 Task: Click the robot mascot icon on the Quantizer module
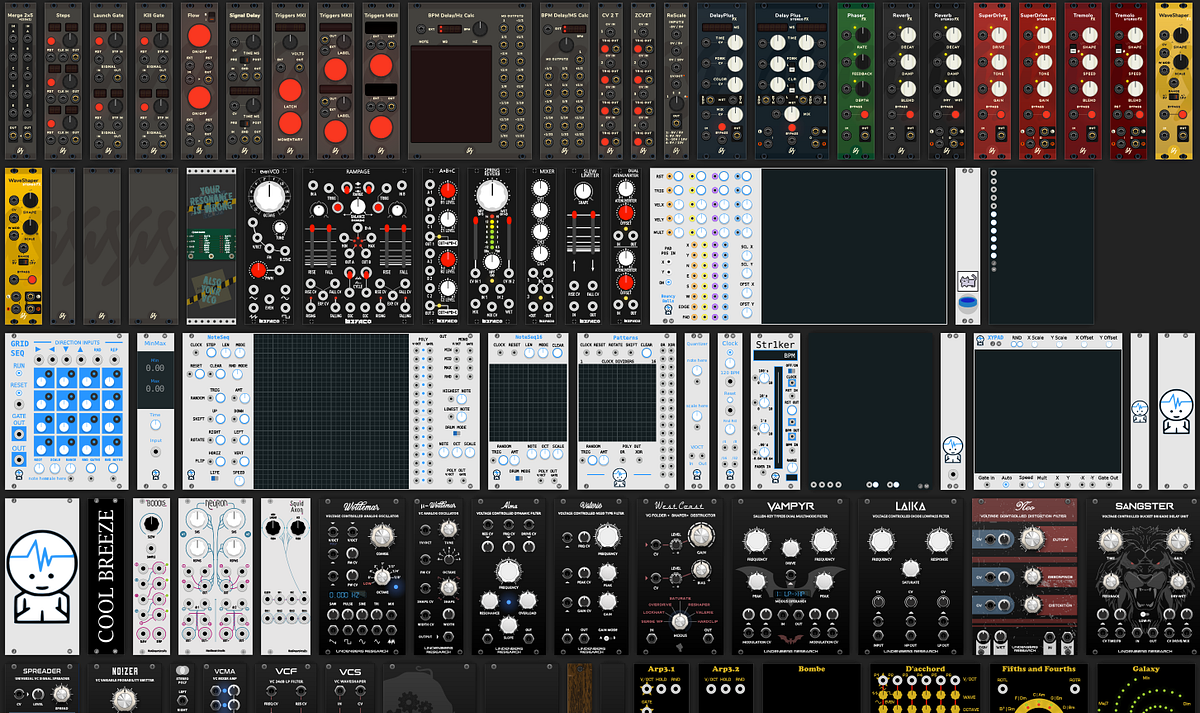click(x=697, y=475)
